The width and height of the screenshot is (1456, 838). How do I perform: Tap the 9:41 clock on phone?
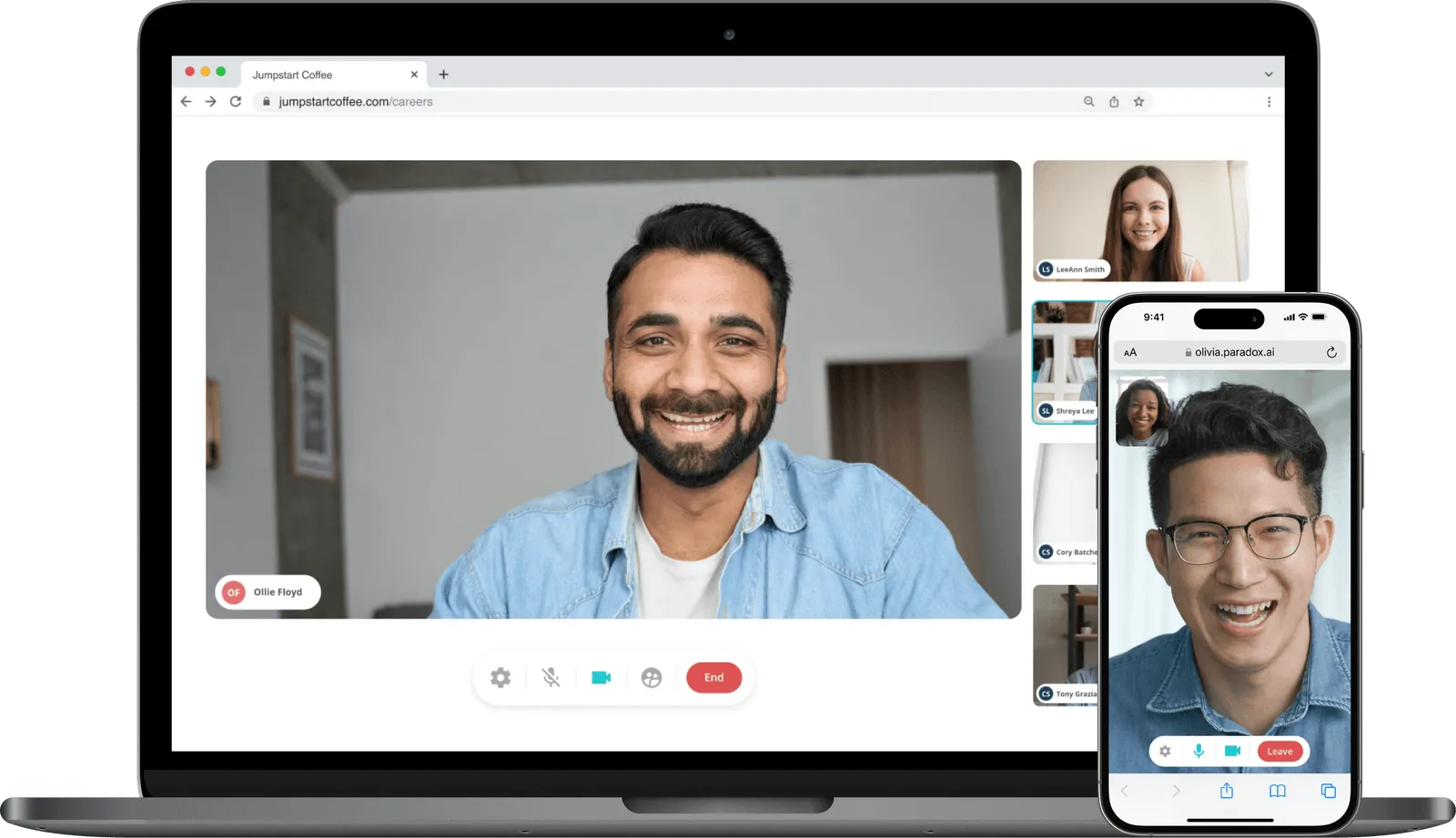tap(1154, 318)
